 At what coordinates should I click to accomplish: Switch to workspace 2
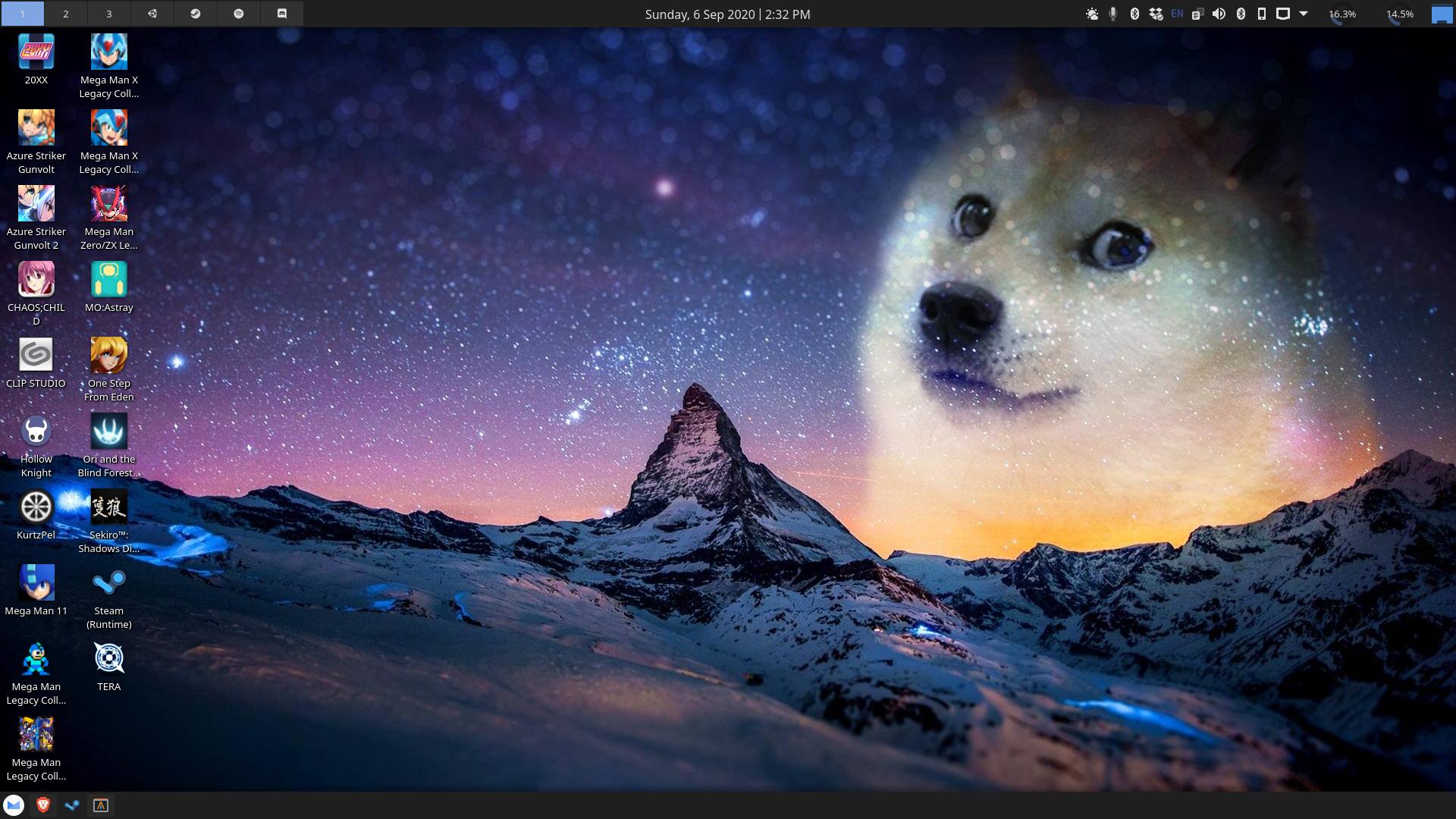click(x=65, y=14)
